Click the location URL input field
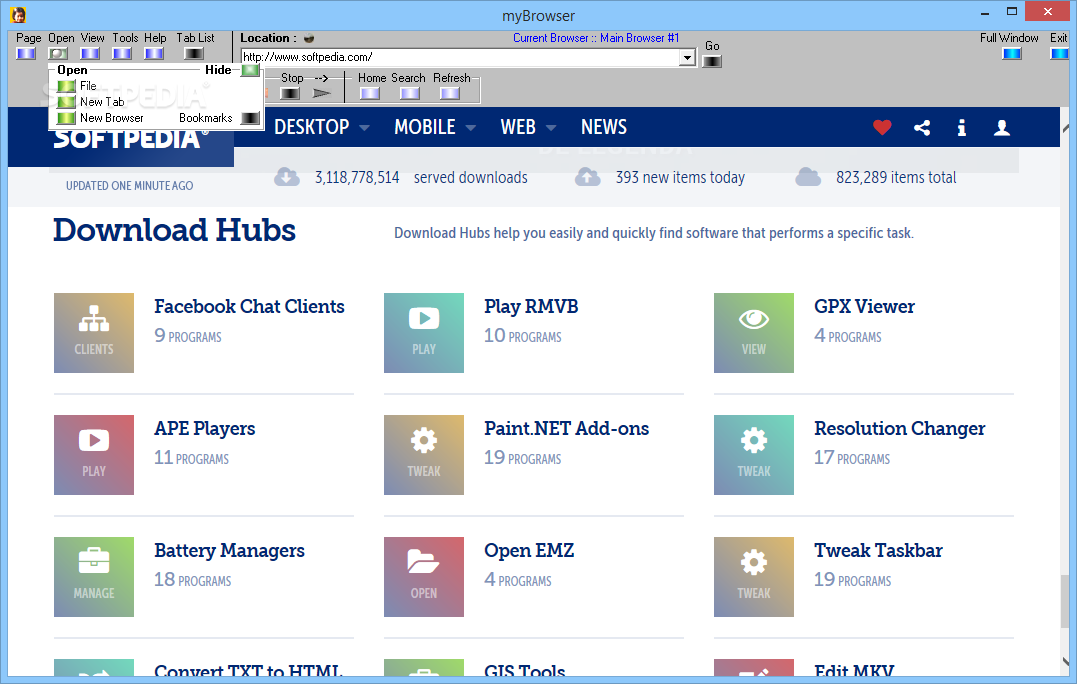This screenshot has width=1077, height=684. (460, 57)
